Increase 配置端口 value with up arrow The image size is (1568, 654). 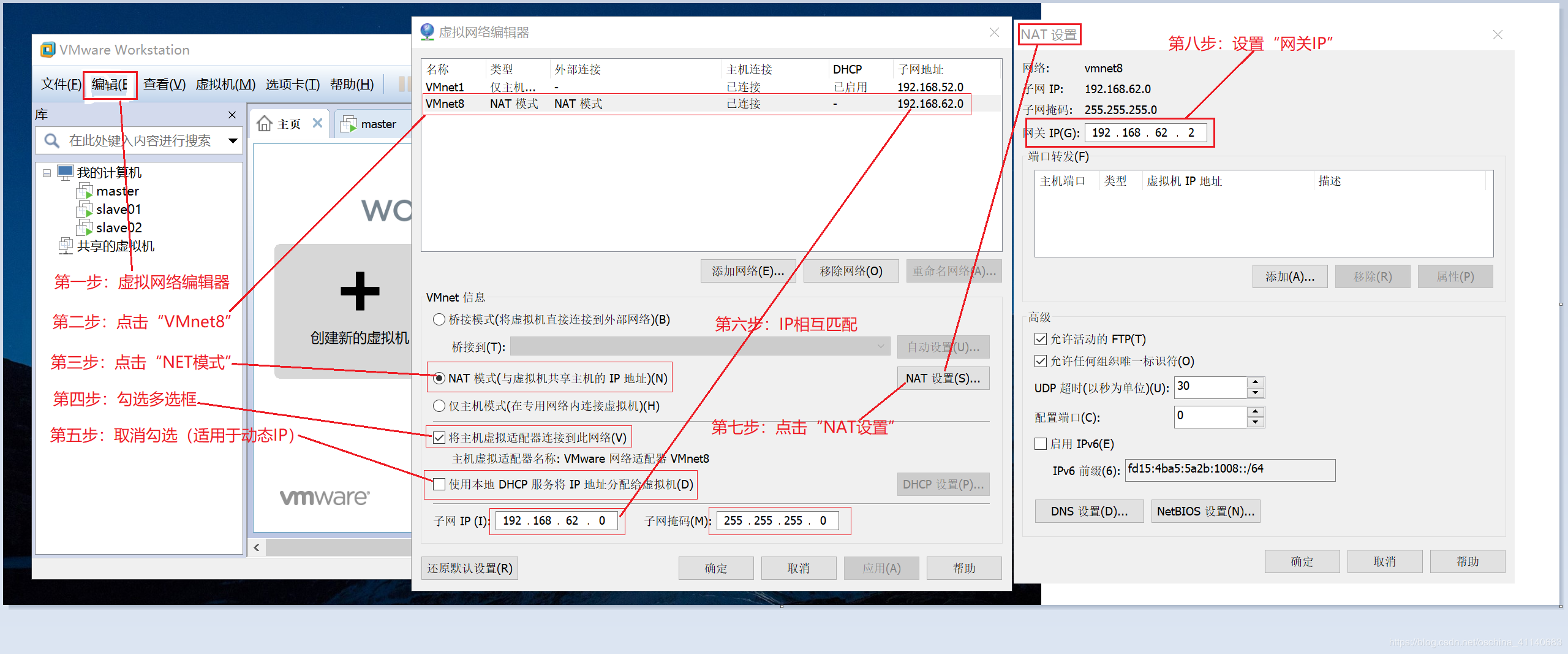(1256, 411)
